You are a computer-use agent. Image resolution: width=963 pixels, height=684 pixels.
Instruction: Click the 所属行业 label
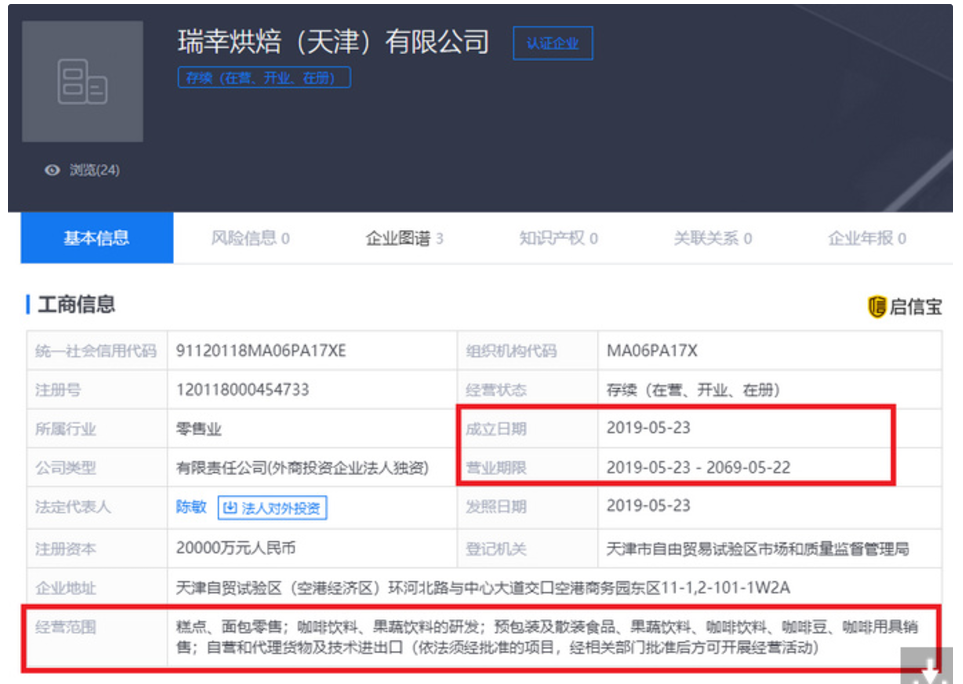tap(66, 429)
